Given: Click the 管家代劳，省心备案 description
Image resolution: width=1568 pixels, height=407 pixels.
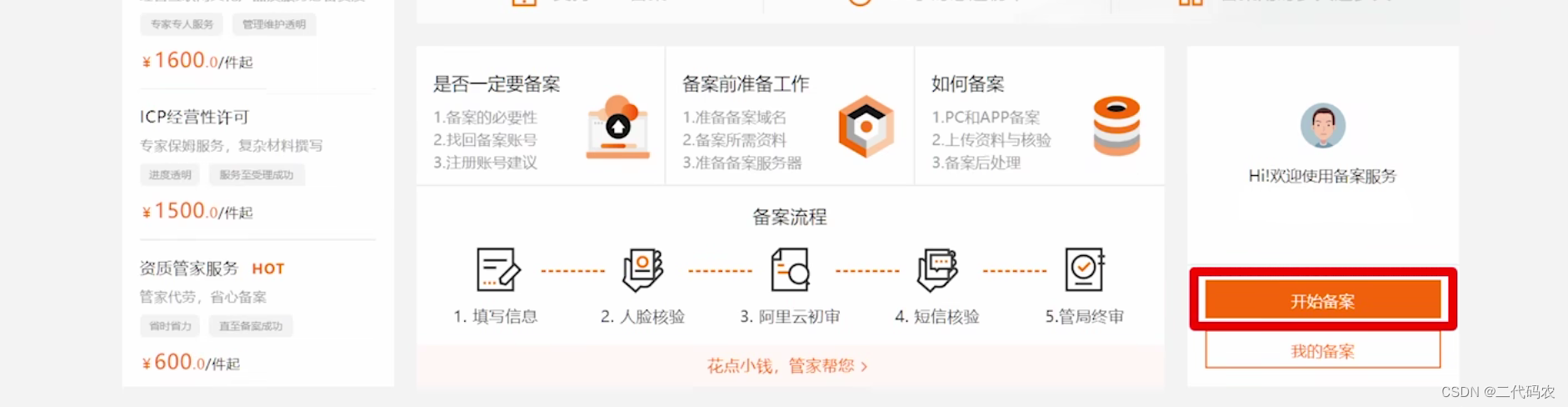Looking at the screenshot, I should [202, 297].
